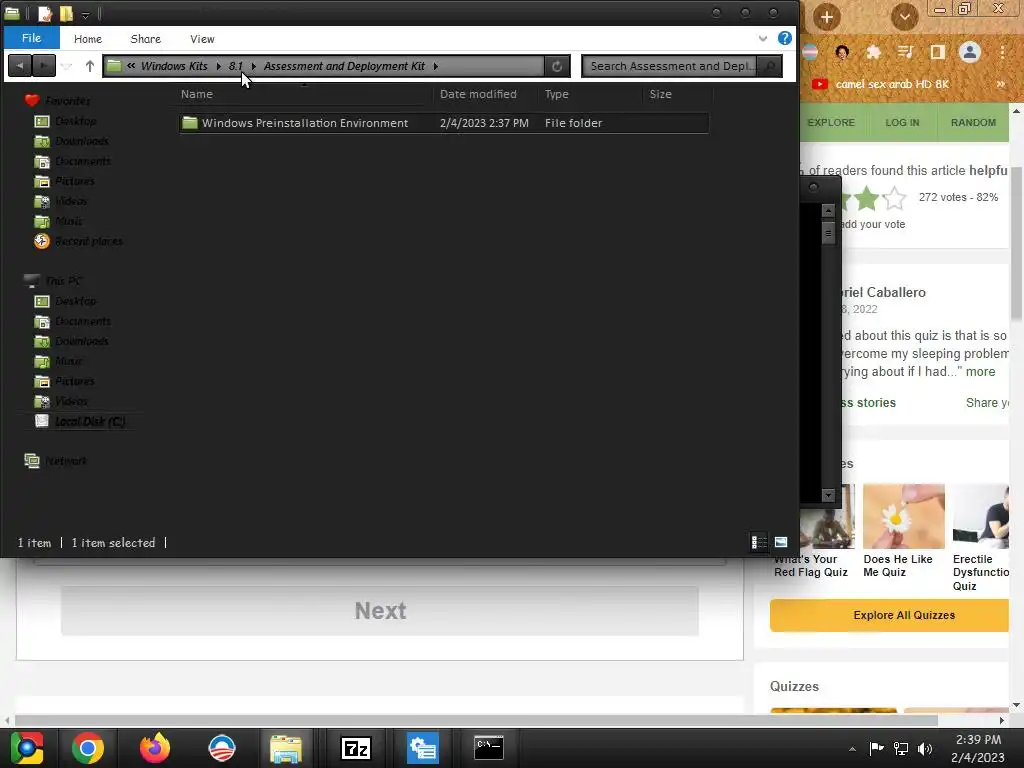This screenshot has width=1024, height=768.
Task: Click Windows Kits in the address bar
Action: pos(174,66)
